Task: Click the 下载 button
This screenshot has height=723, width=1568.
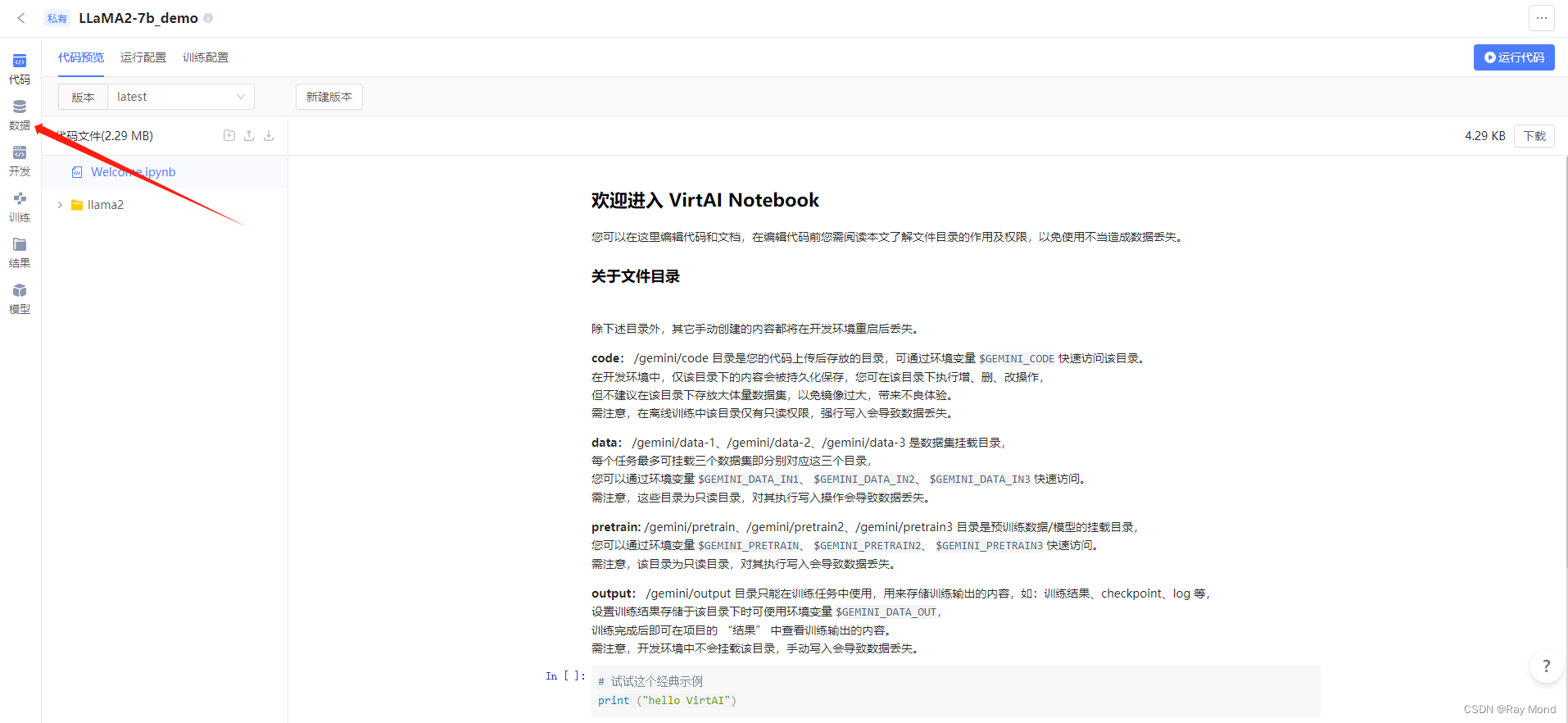Action: point(1534,136)
